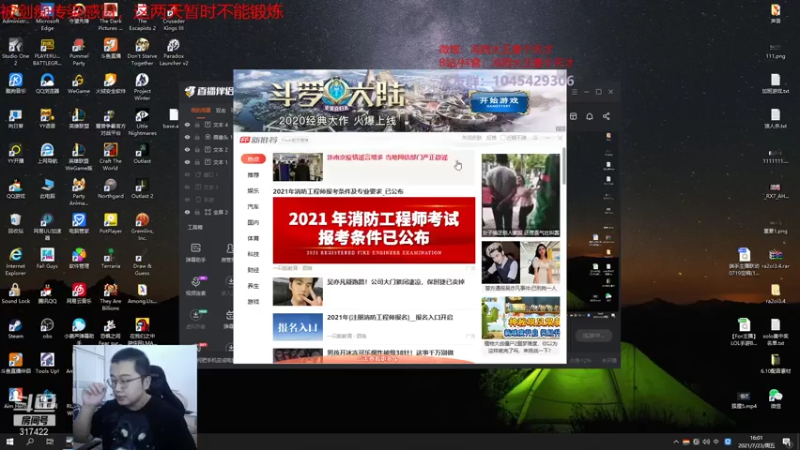The height and width of the screenshot is (450, 800).
Task: Open hamburger menu in streaming app title bar
Action: 574,92
